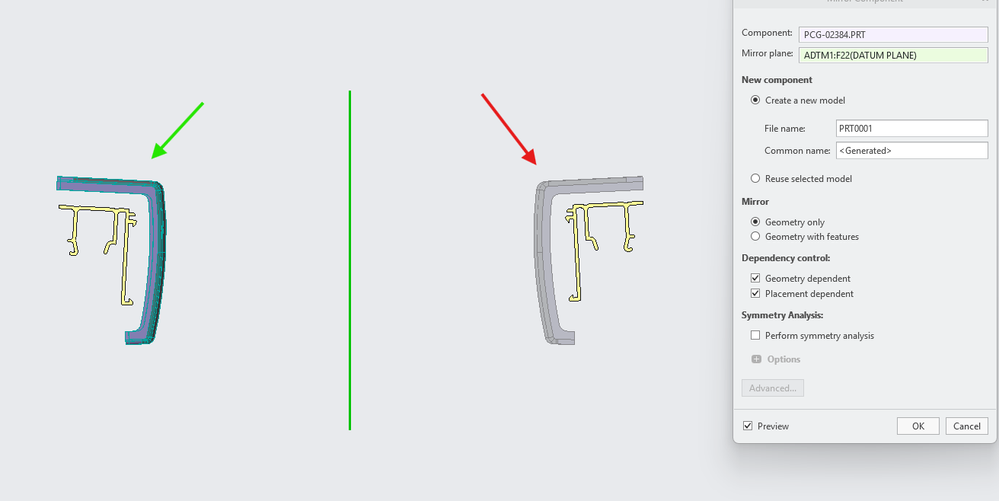
Task: Choose Geometry only mirror type
Action: pyautogui.click(x=756, y=222)
